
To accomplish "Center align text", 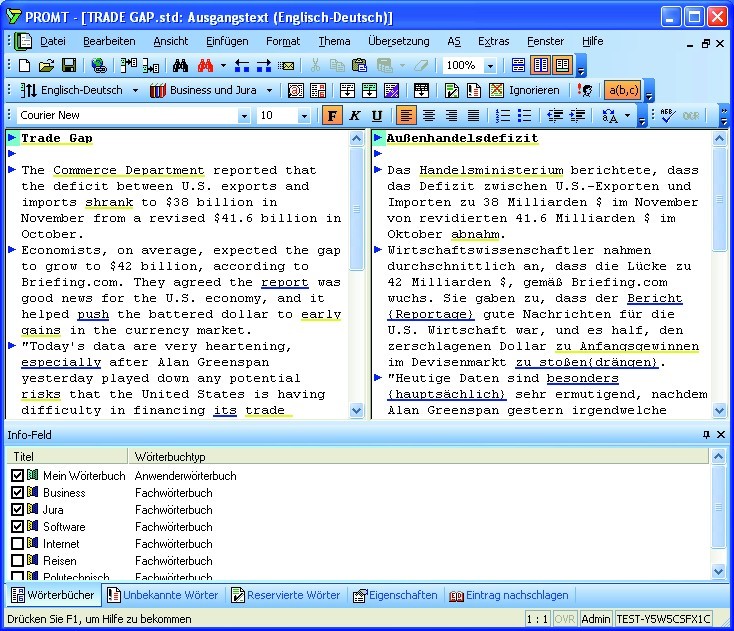I will (429, 115).
